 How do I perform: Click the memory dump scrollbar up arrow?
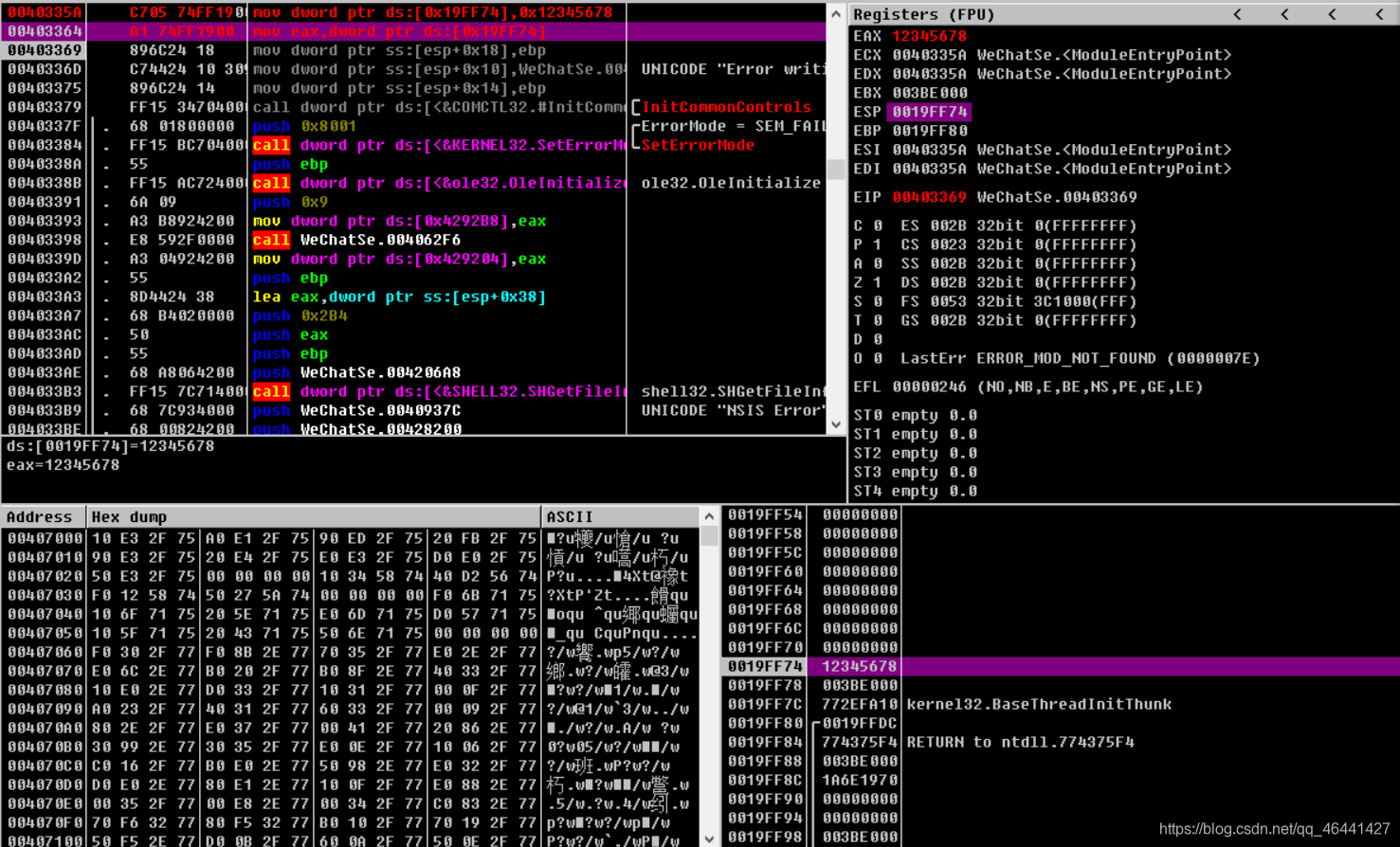click(x=709, y=516)
